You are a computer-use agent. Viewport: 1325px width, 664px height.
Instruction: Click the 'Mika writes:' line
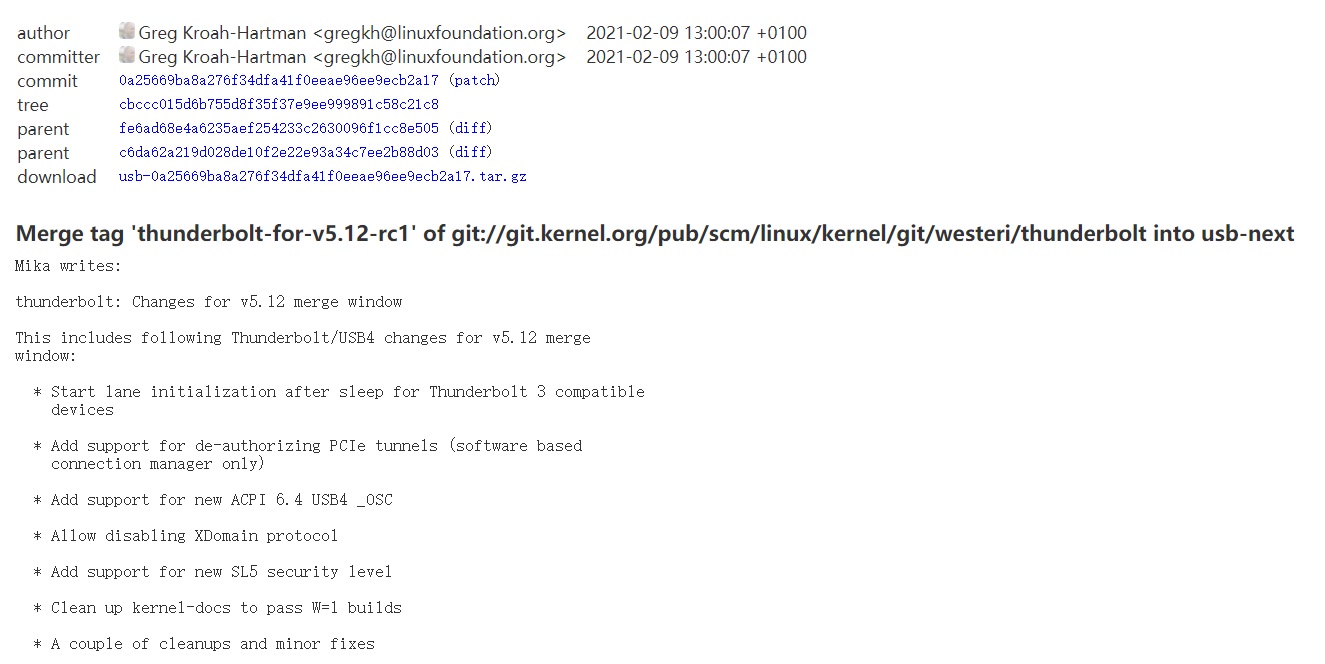point(68,266)
